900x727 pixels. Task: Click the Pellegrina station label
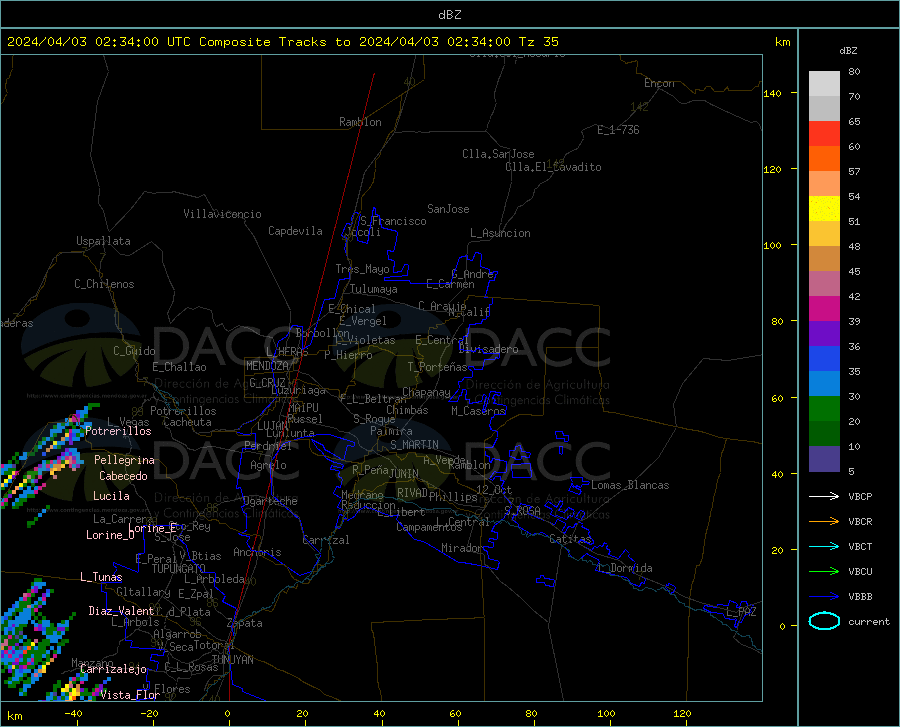(124, 460)
